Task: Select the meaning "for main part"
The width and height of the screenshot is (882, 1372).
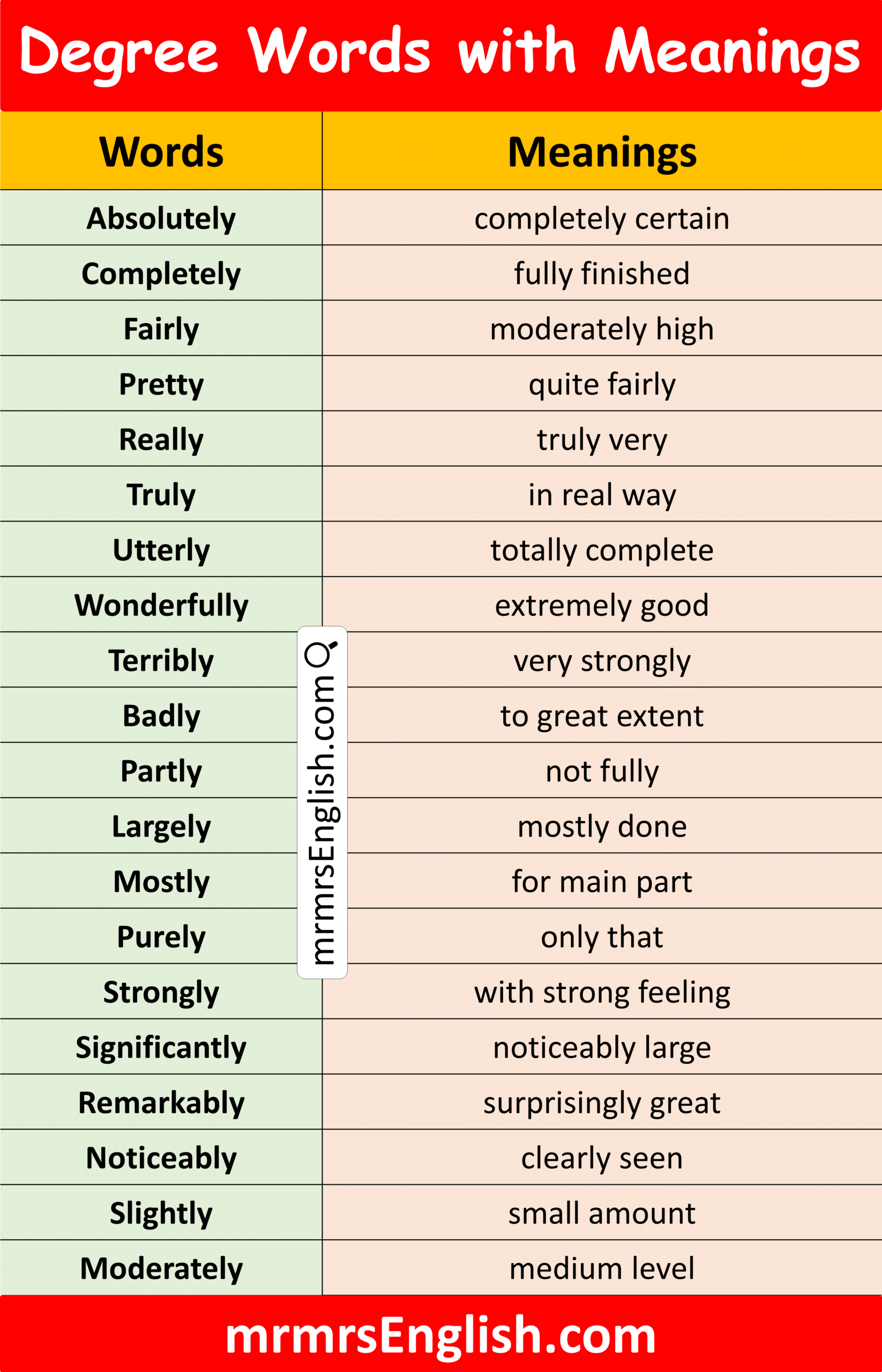Action: coord(602,881)
